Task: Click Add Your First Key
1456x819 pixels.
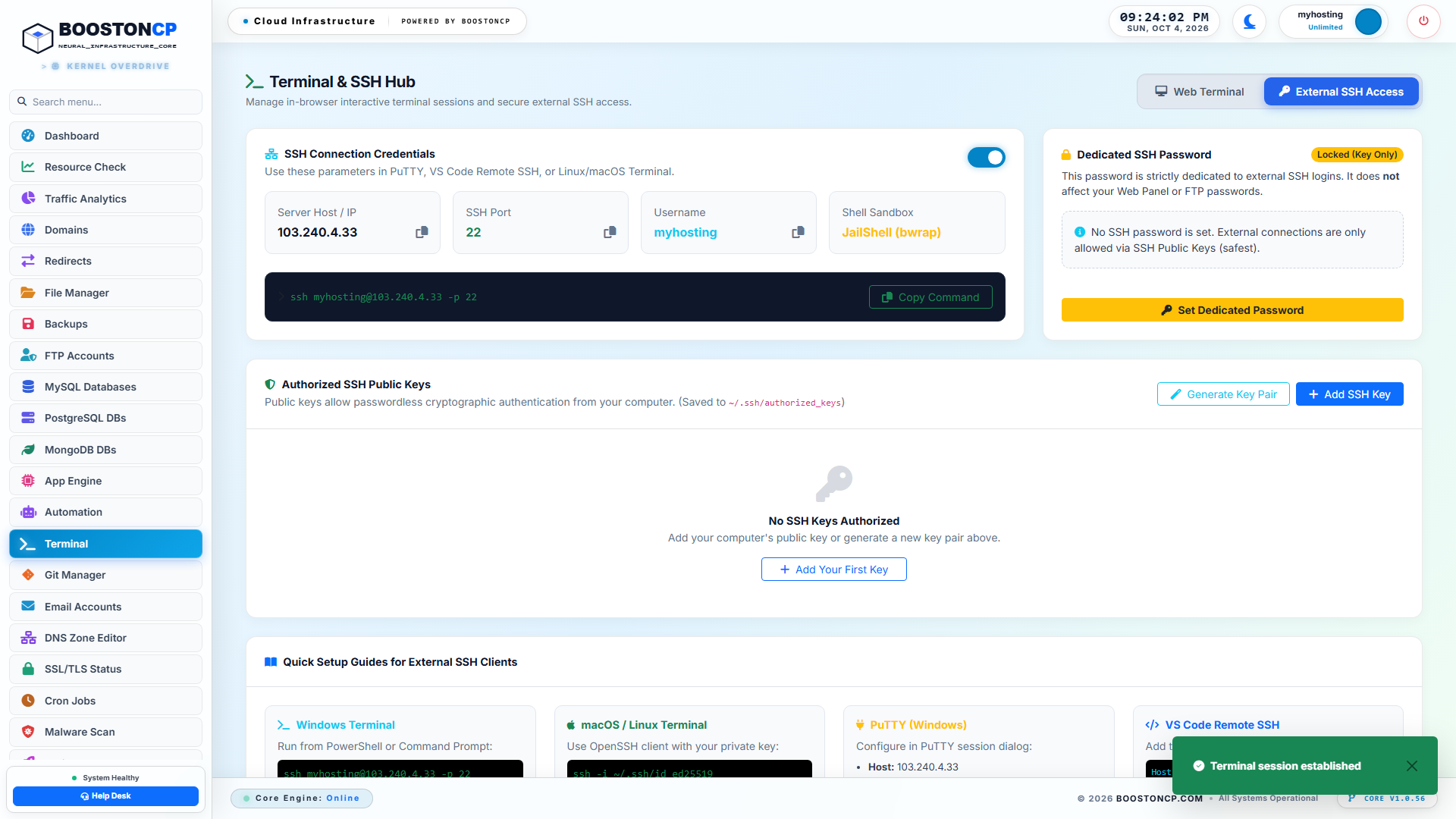Action: tap(833, 570)
